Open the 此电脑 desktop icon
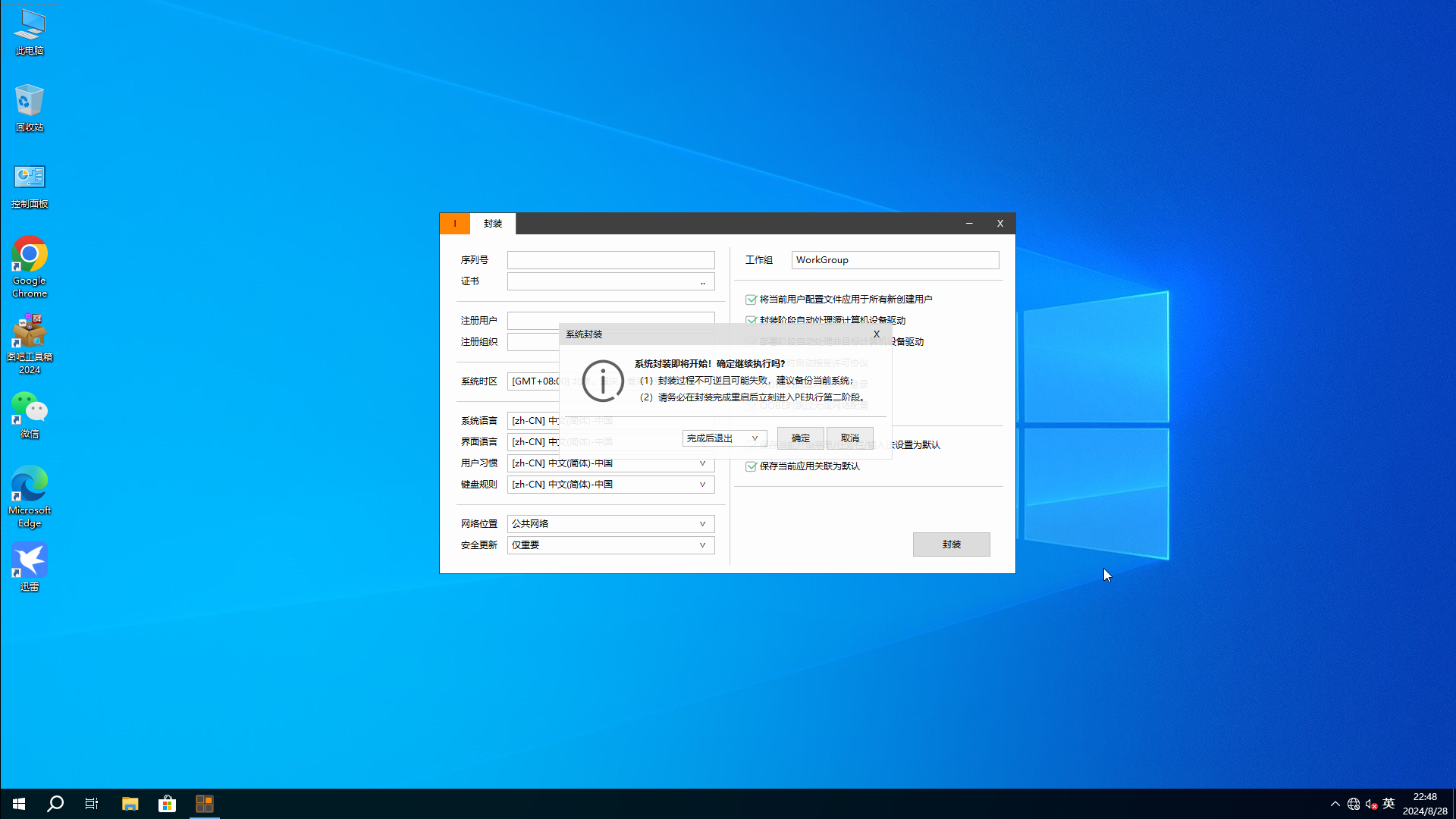Image resolution: width=1456 pixels, height=819 pixels. click(30, 33)
